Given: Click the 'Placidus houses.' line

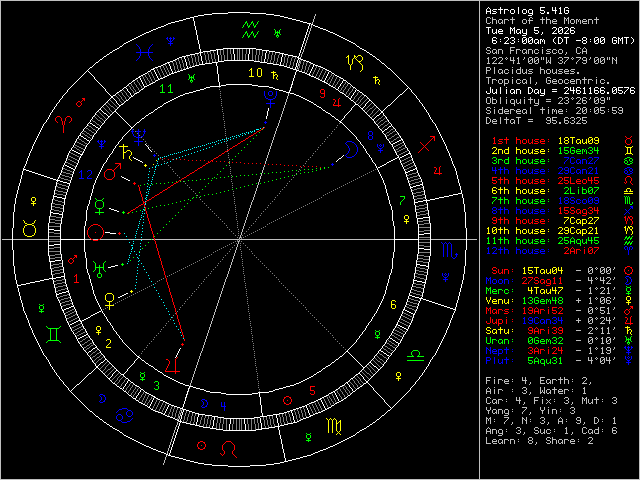Looking at the screenshot, I should tap(533, 71).
